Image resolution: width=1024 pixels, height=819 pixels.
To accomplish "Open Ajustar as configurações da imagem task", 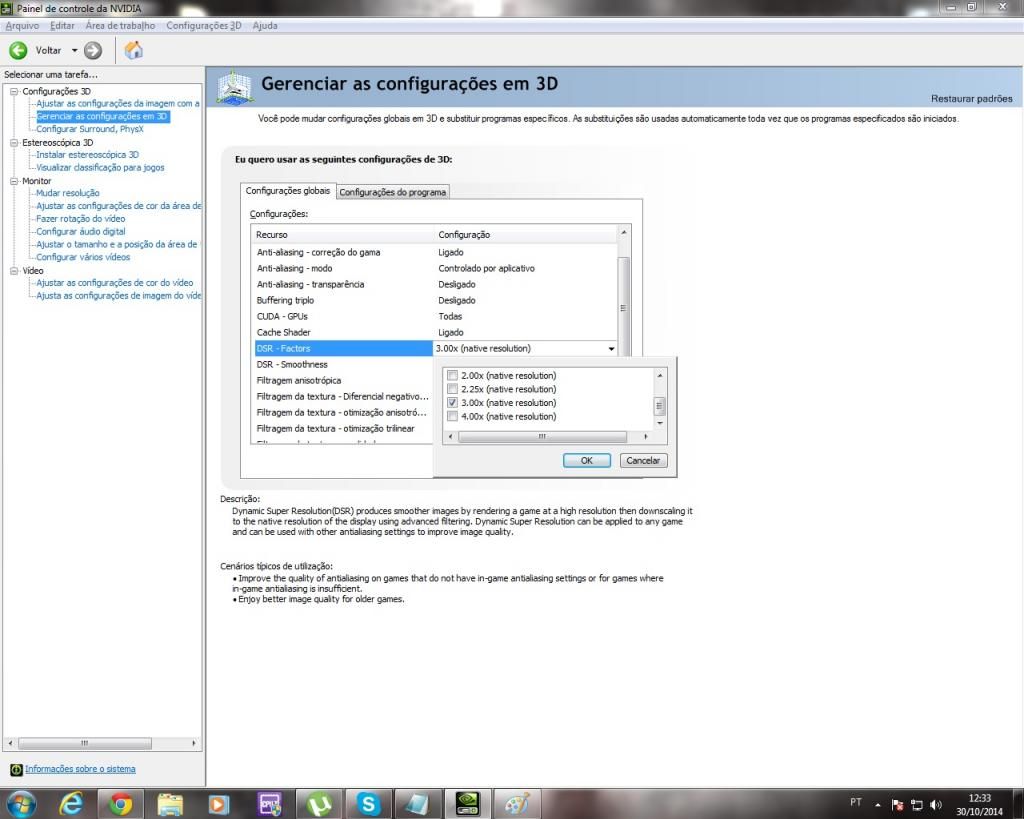I will 118,104.
